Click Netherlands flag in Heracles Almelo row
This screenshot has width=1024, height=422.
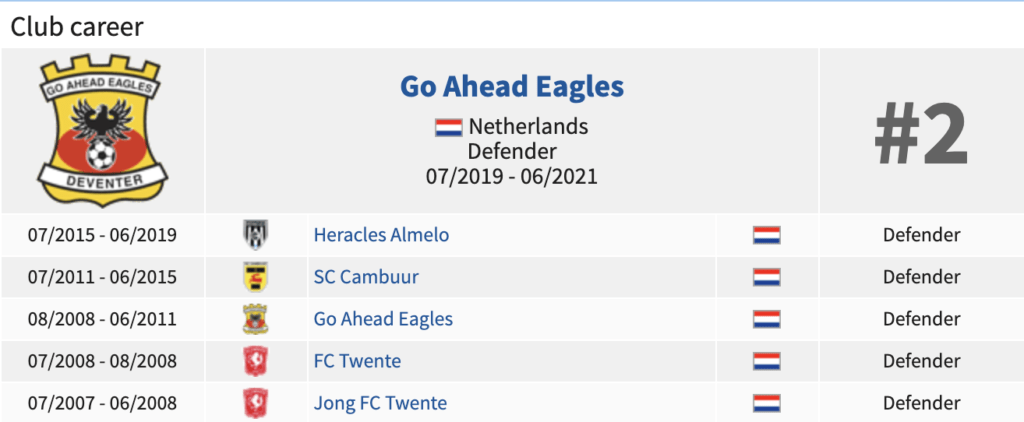767,235
